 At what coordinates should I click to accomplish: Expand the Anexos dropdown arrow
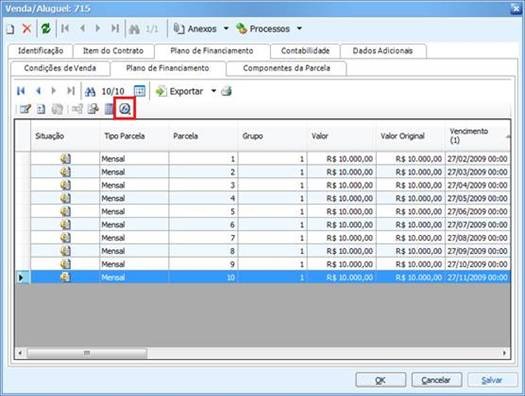tap(226, 29)
